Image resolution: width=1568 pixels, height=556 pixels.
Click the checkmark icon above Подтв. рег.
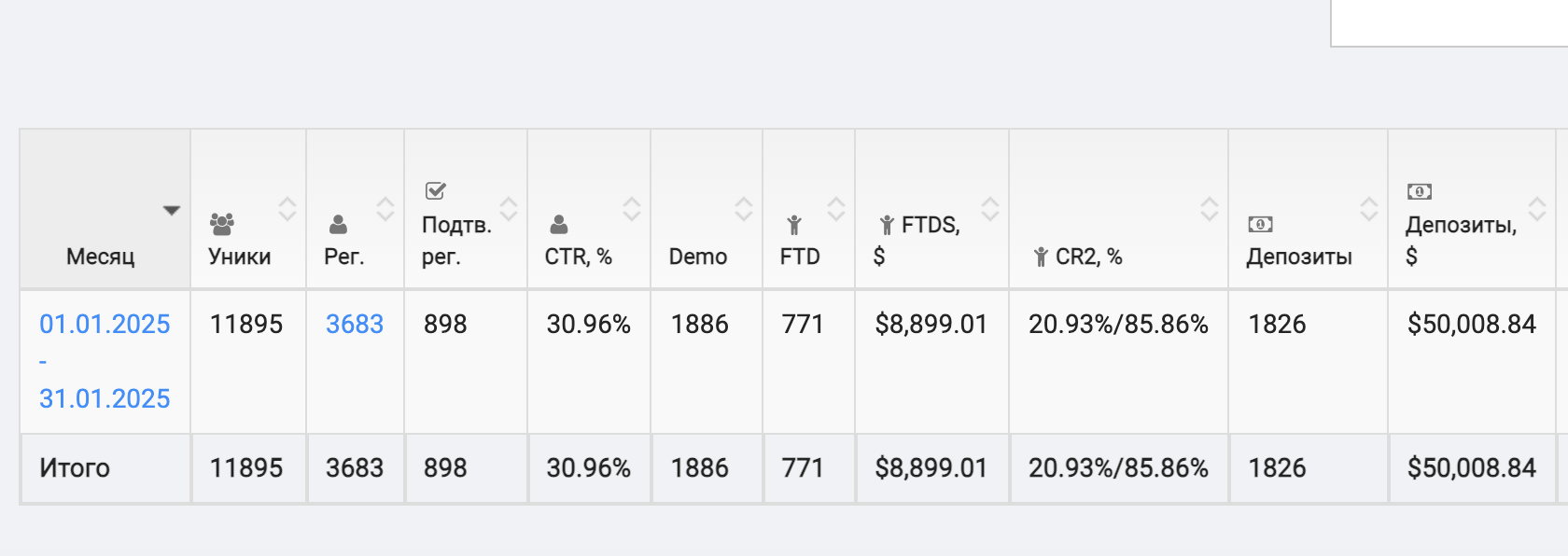point(435,191)
